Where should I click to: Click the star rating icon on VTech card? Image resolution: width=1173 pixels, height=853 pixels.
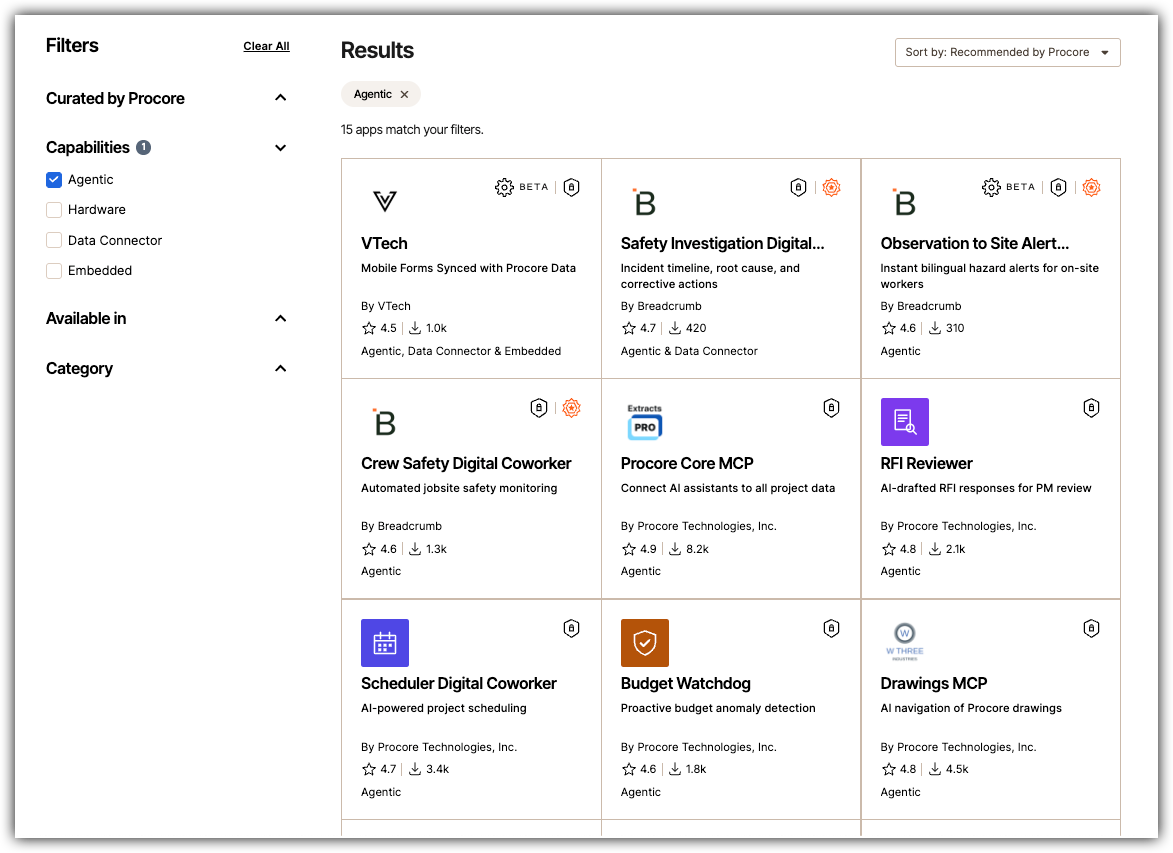pos(369,328)
